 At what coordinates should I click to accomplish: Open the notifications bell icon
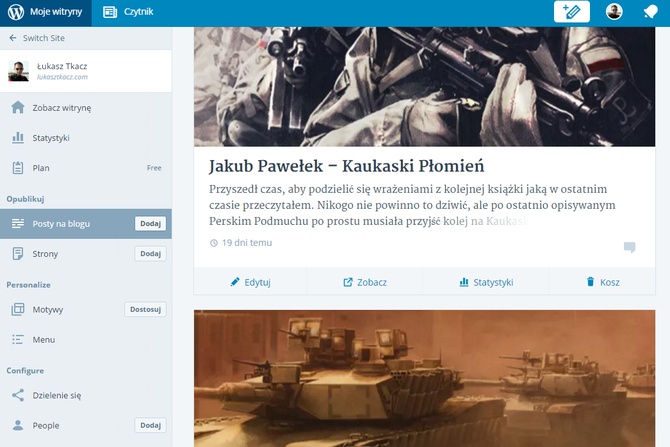pos(651,12)
